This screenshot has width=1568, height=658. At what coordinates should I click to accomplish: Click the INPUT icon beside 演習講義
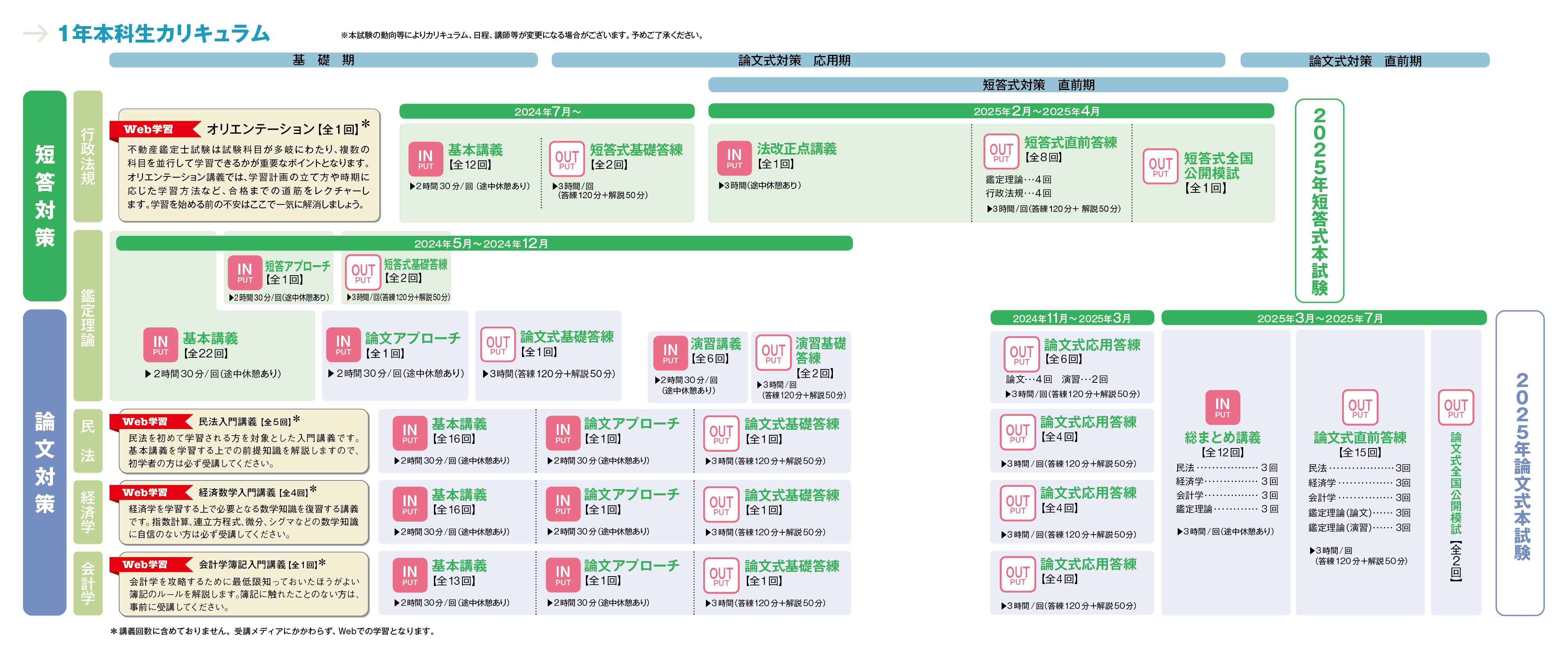670,353
